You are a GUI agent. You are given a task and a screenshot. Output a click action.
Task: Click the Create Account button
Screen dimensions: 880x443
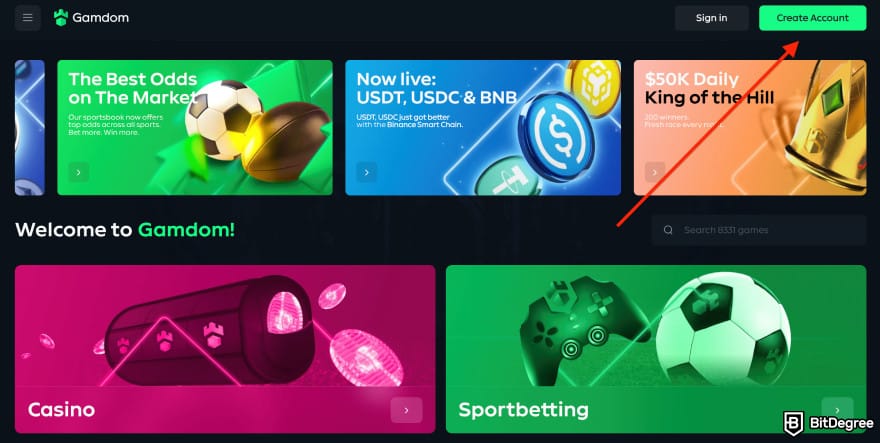click(x=813, y=18)
